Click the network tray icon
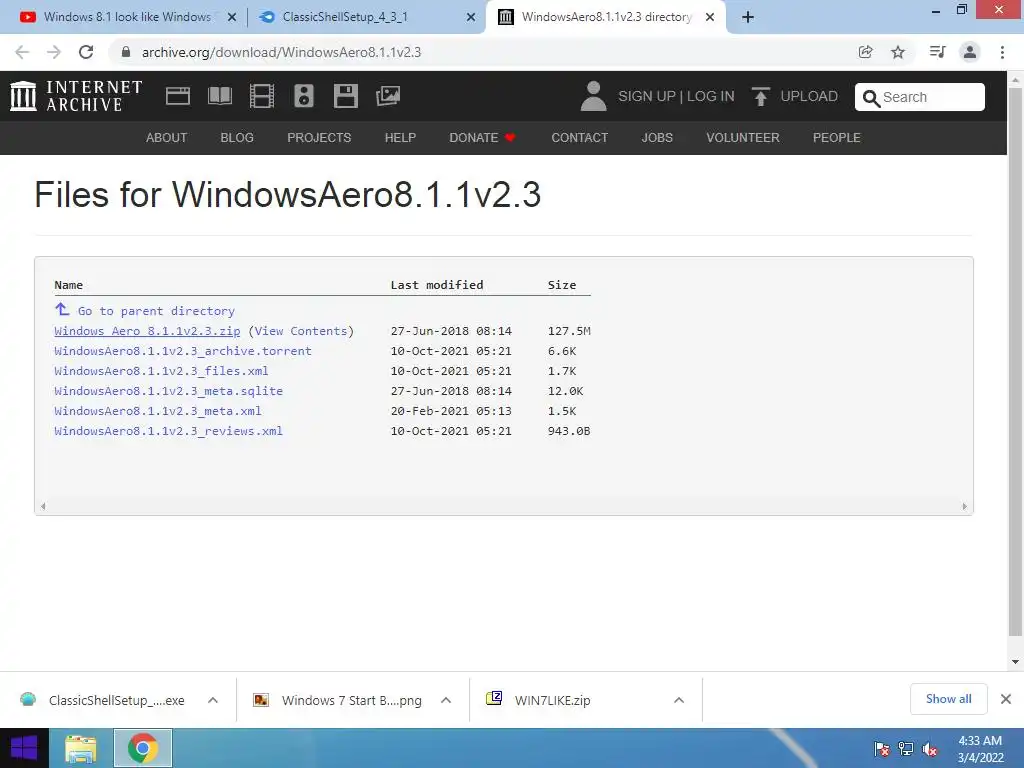This screenshot has height=768, width=1024. [905, 749]
